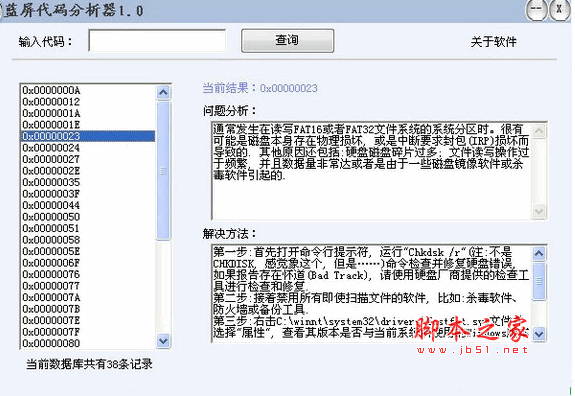Click code list scrollbar thumb
Image resolution: width=575 pixels, height=396 pixels.
point(163,171)
